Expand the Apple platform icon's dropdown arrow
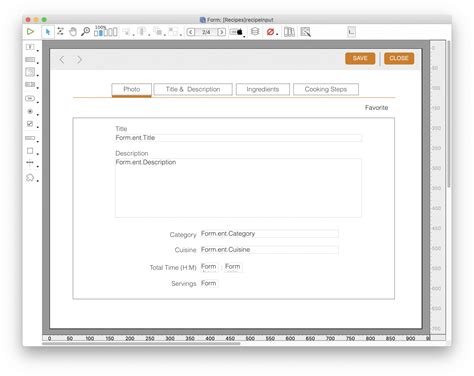Image resolution: width=474 pixels, height=376 pixels. click(x=244, y=36)
